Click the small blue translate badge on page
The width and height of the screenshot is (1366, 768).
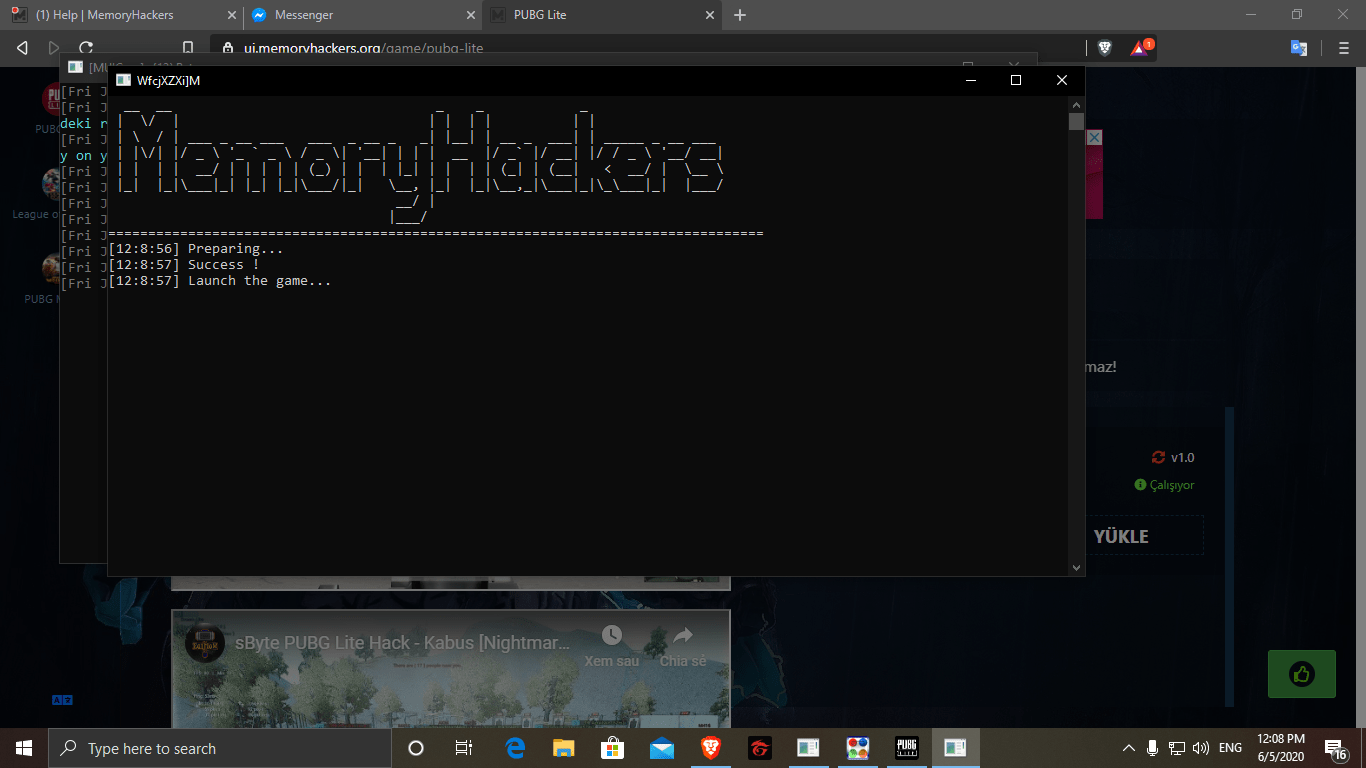tap(62, 700)
